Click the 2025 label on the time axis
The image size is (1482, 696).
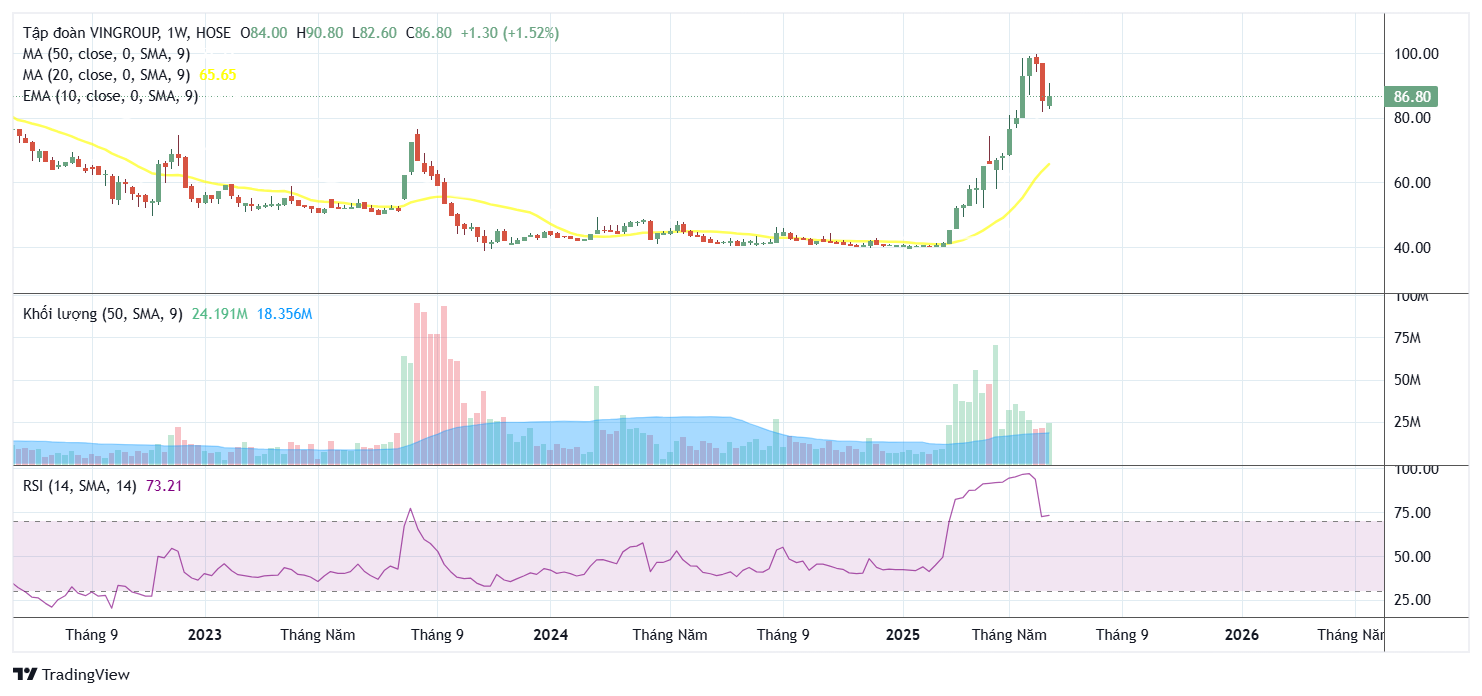pyautogui.click(x=903, y=635)
